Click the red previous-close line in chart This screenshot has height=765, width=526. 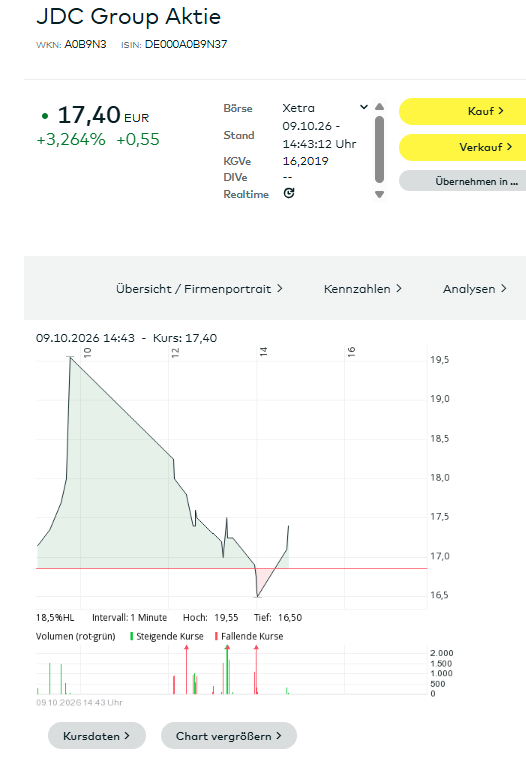pyautogui.click(x=232, y=568)
